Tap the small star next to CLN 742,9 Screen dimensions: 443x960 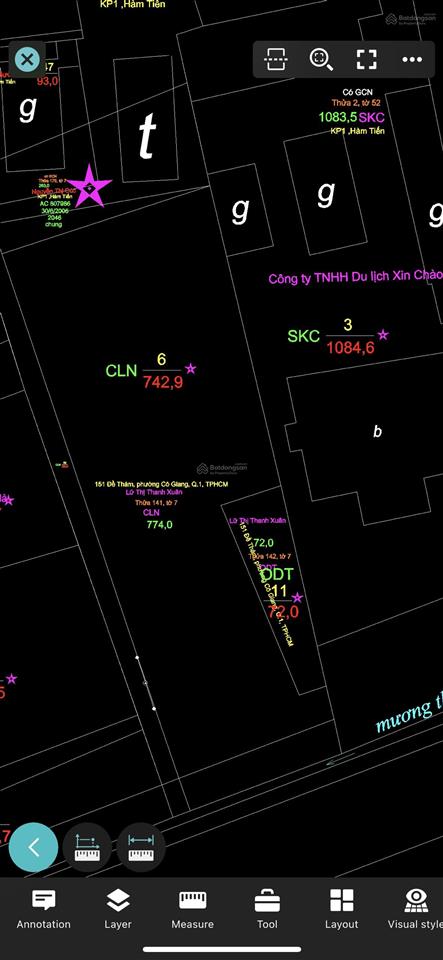tap(191, 369)
